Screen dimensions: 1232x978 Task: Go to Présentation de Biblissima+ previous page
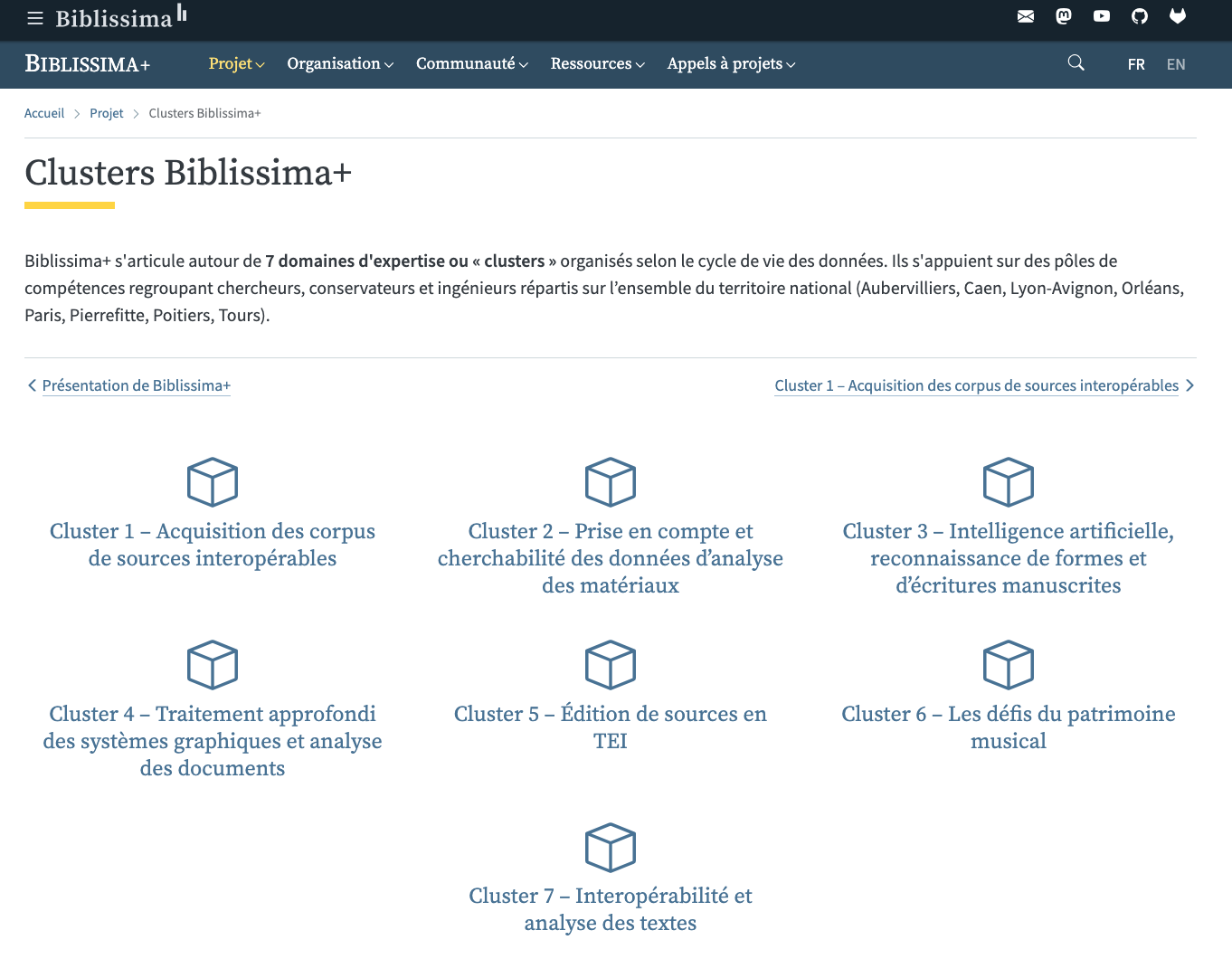pos(136,385)
